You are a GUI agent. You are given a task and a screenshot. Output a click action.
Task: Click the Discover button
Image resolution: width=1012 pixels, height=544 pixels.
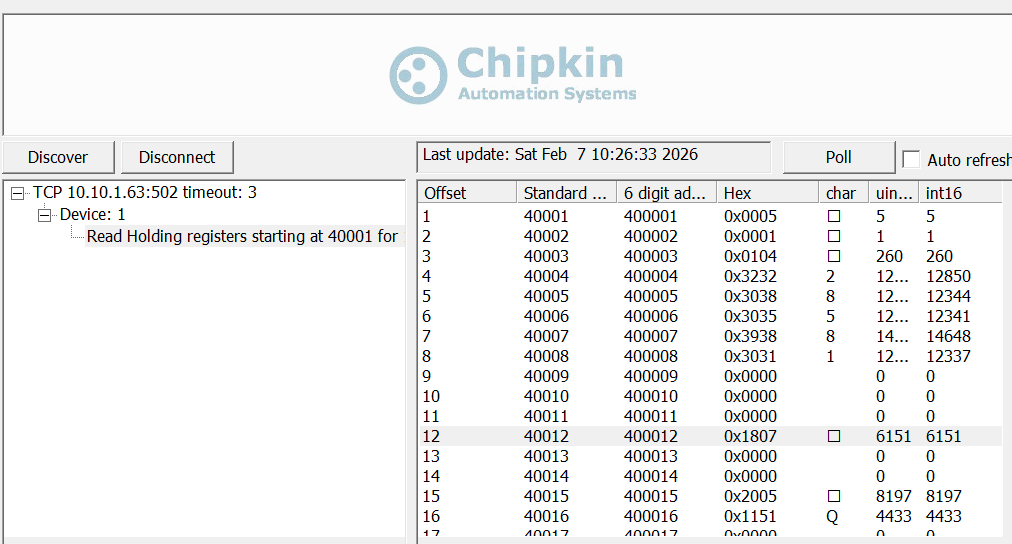click(x=58, y=157)
